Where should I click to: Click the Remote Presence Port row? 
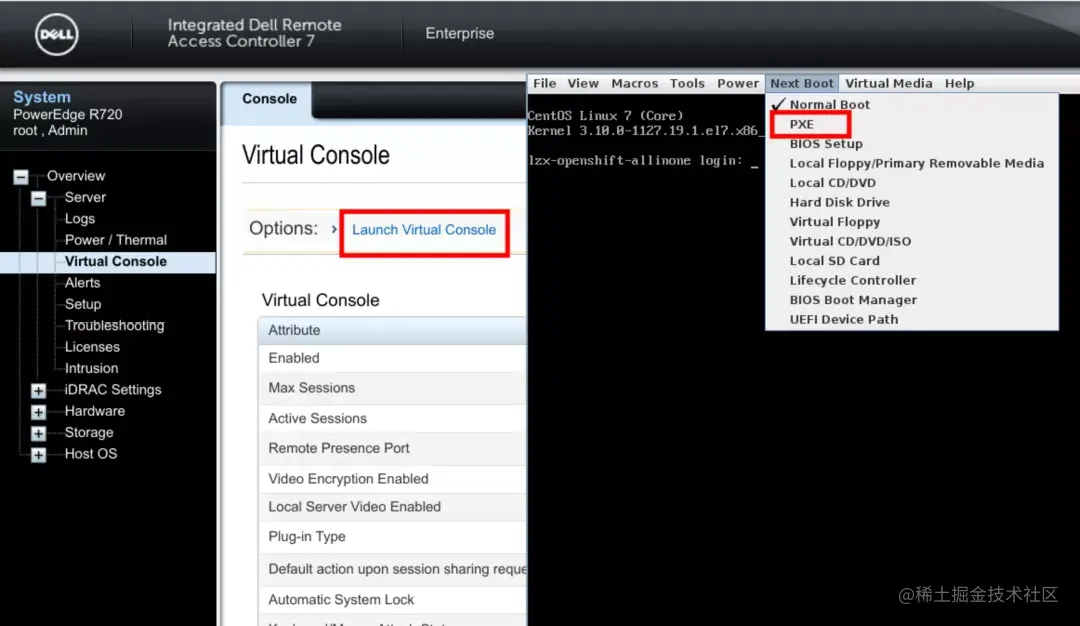click(x=393, y=448)
